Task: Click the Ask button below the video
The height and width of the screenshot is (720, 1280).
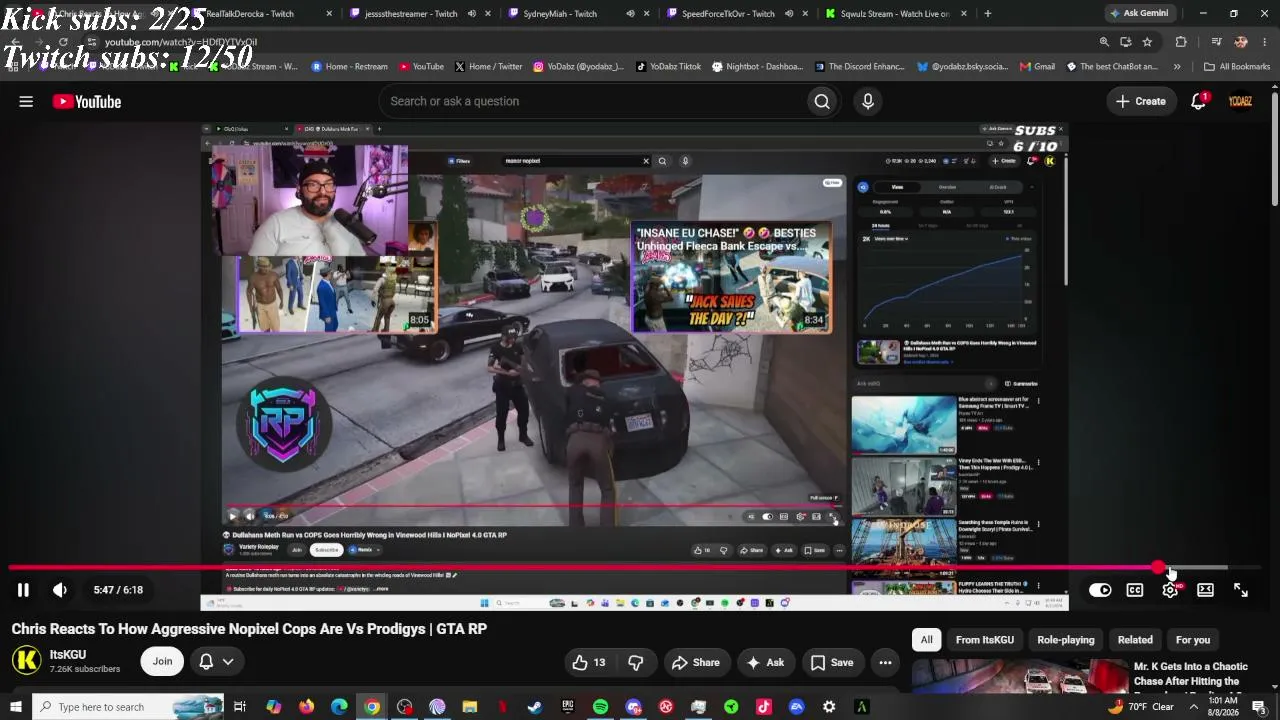Action: pos(765,662)
